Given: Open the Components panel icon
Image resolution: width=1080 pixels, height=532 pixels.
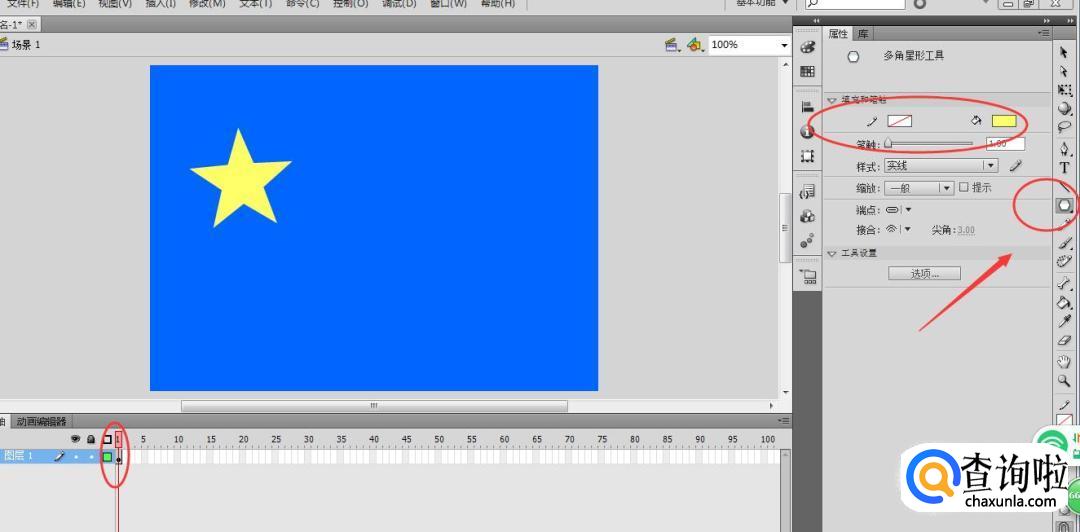Looking at the screenshot, I should point(808,216).
